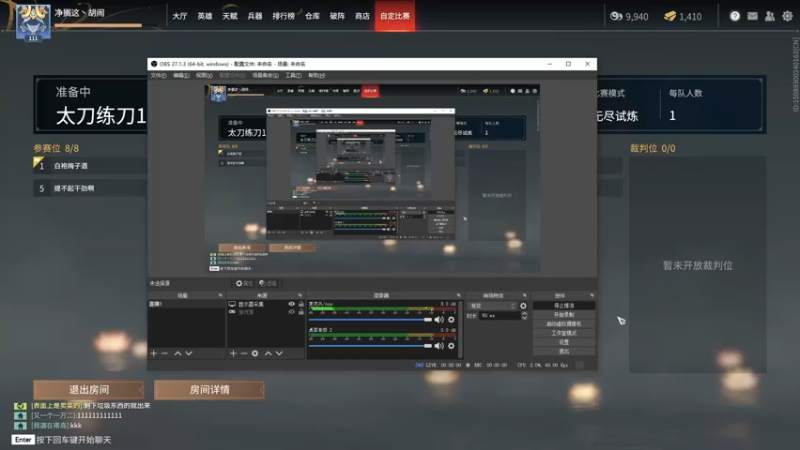Move scene down with the down arrow in 场景 panel
This screenshot has width=800, height=450.
click(x=189, y=353)
